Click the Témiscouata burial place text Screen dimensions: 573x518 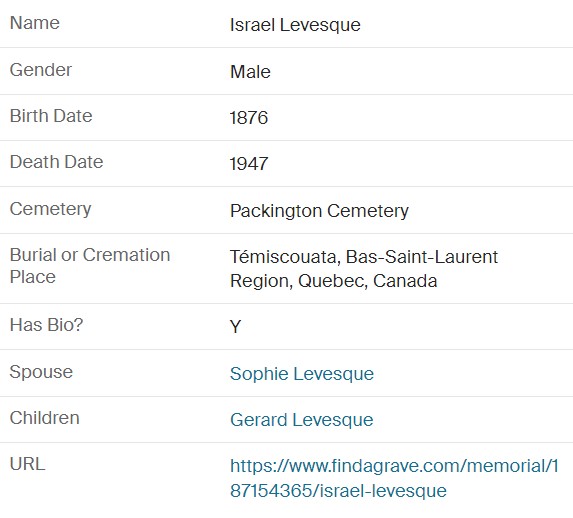(364, 269)
